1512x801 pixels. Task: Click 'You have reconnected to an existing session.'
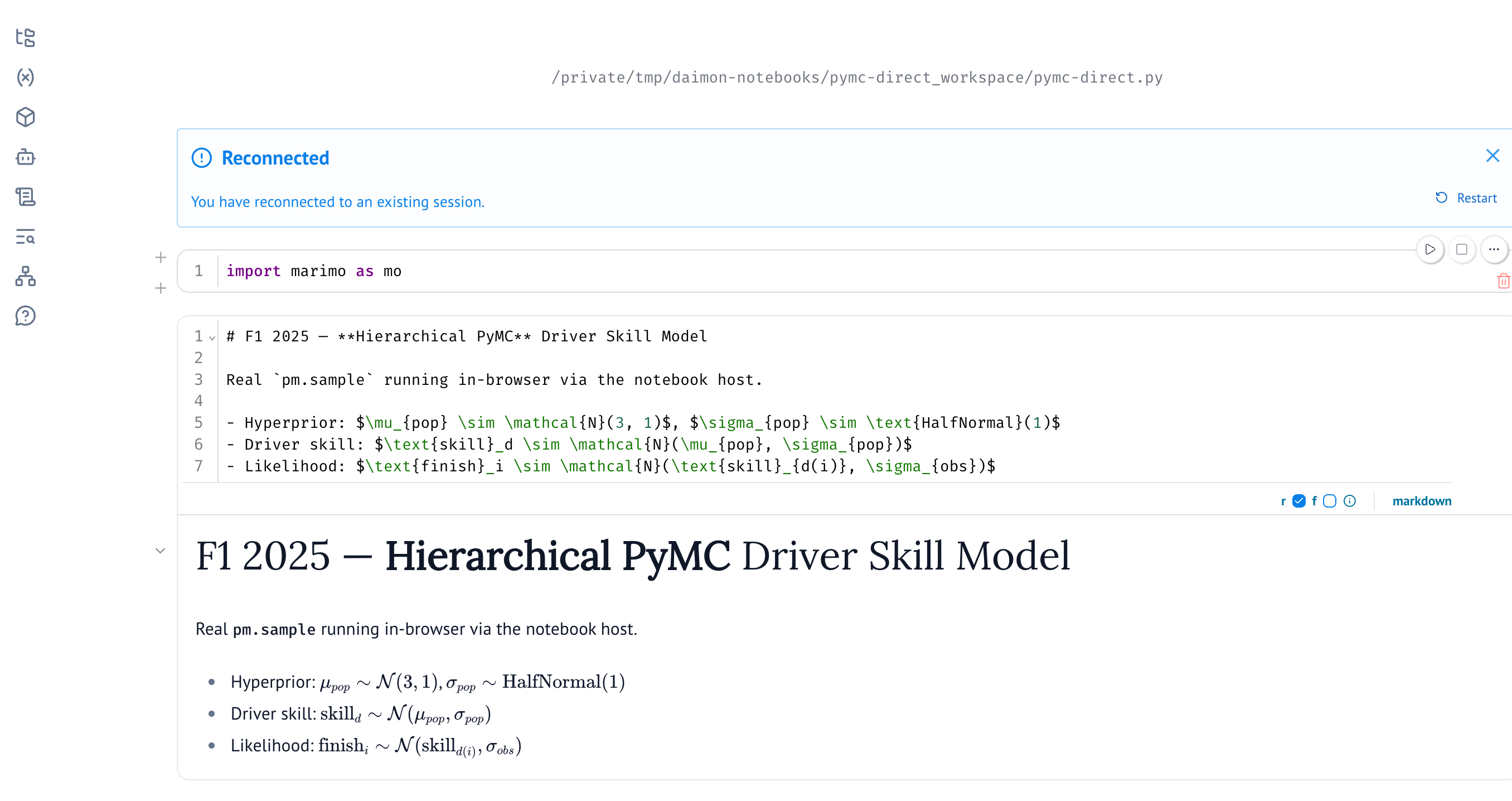coord(338,201)
